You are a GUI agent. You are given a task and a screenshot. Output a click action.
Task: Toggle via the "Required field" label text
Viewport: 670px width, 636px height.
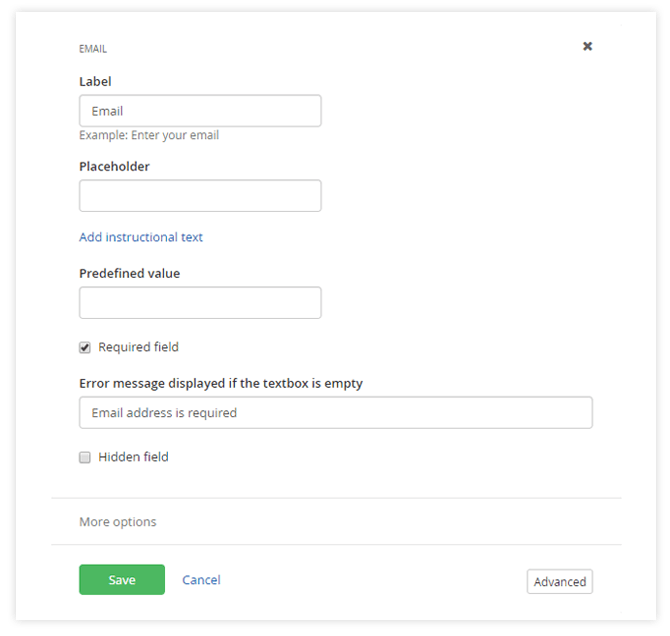coord(138,347)
